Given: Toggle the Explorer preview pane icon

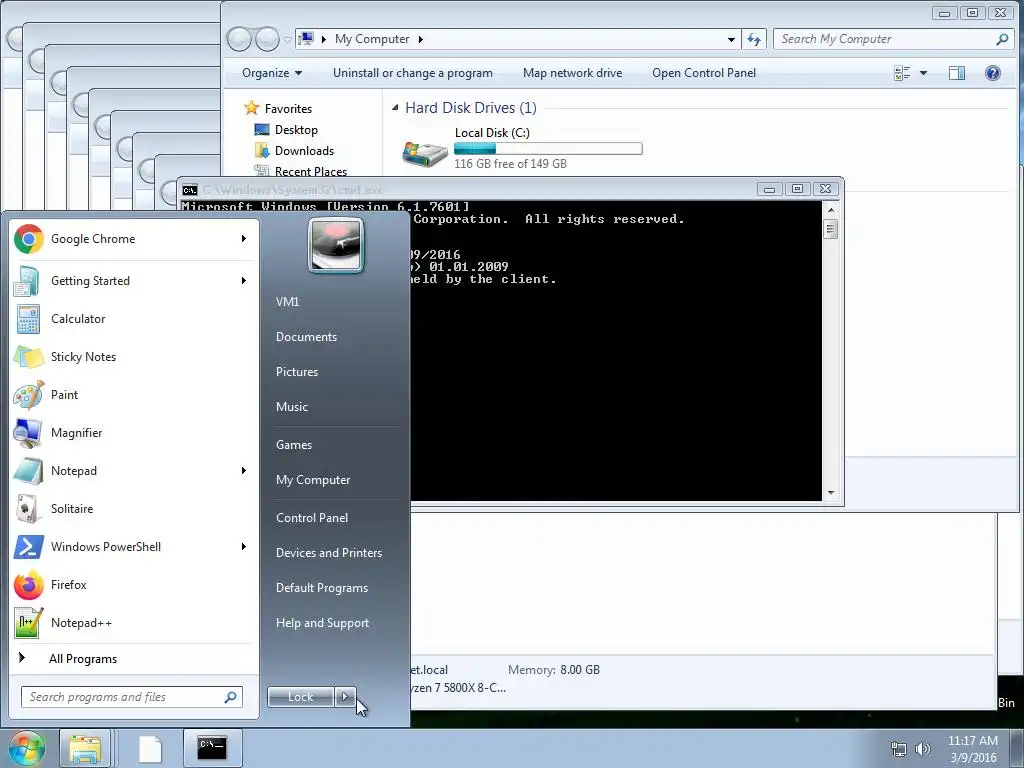Looking at the screenshot, I should [957, 73].
